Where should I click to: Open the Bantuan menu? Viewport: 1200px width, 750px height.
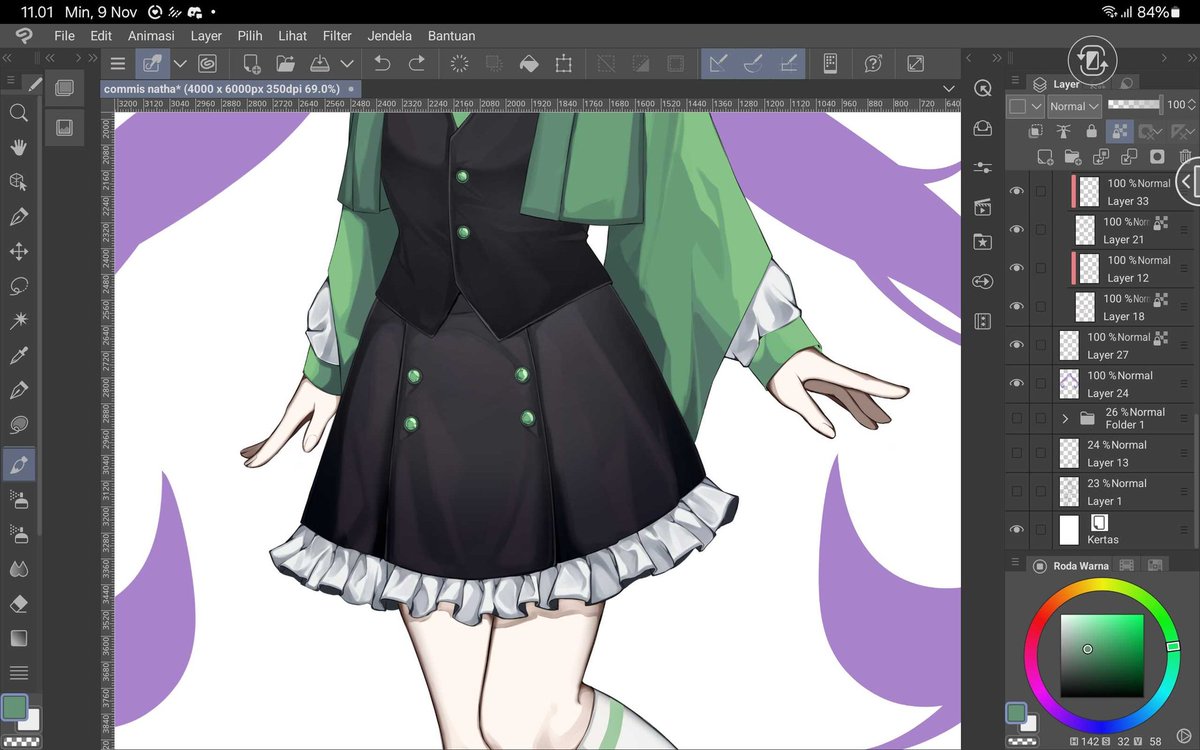click(451, 35)
